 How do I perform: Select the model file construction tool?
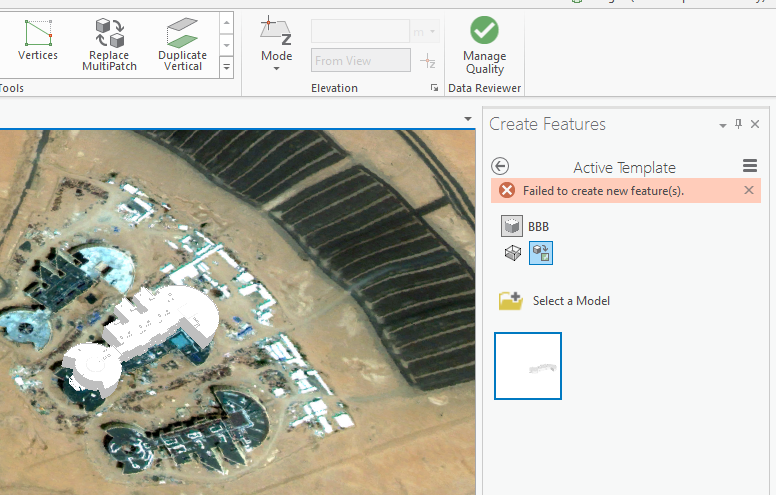[541, 253]
